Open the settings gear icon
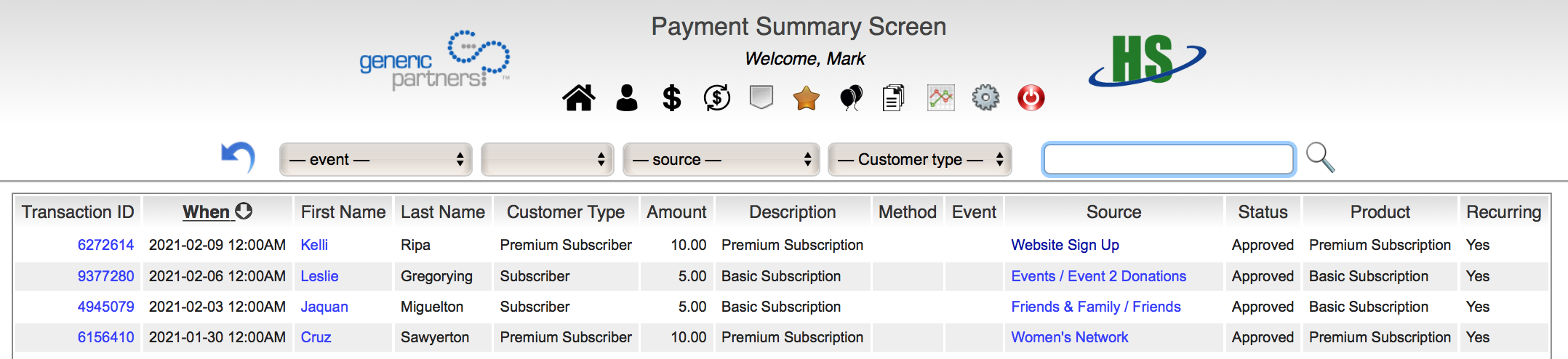1568x359 pixels. click(x=985, y=98)
